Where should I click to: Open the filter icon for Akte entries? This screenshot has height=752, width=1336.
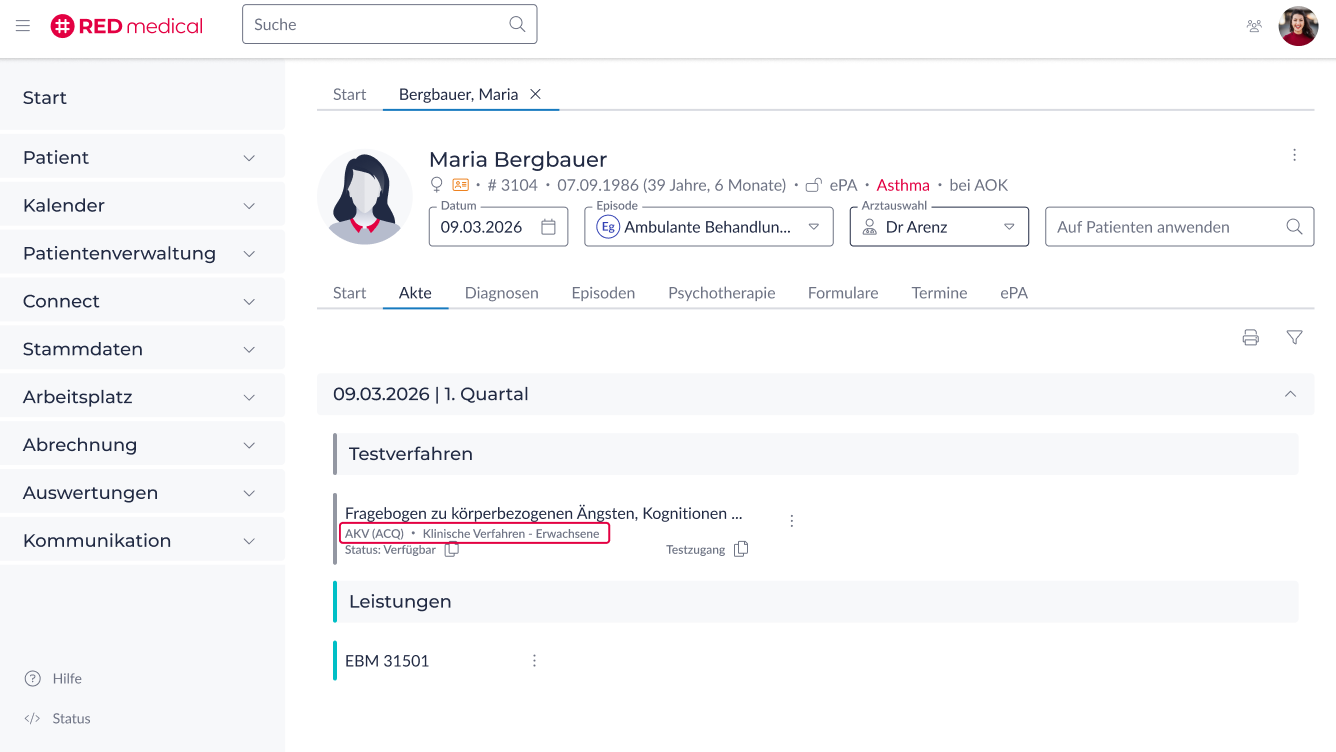pyautogui.click(x=1294, y=338)
